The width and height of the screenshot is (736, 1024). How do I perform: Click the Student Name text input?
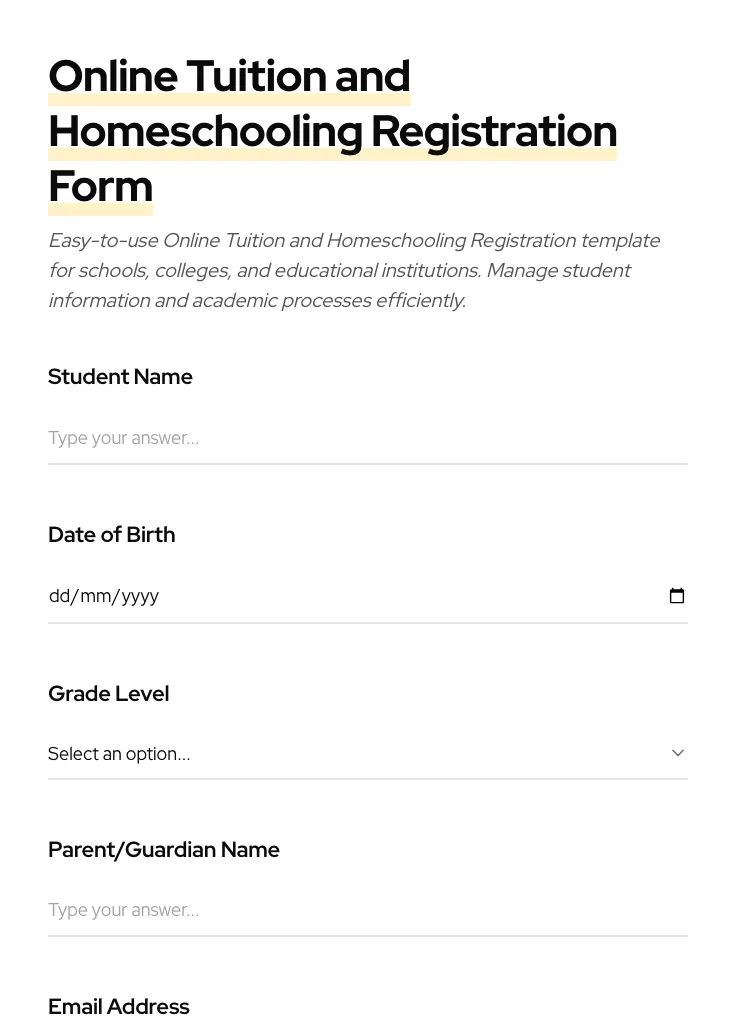pyautogui.click(x=368, y=438)
